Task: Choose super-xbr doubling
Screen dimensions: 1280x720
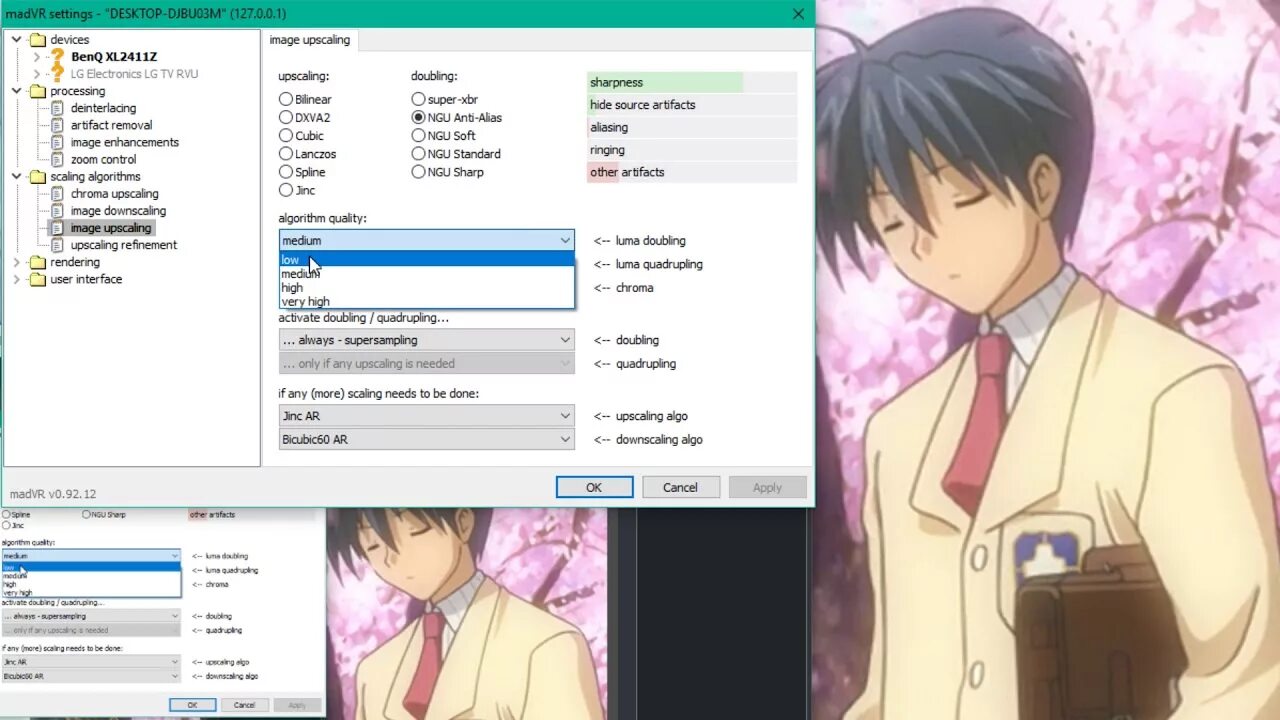Action: click(418, 99)
